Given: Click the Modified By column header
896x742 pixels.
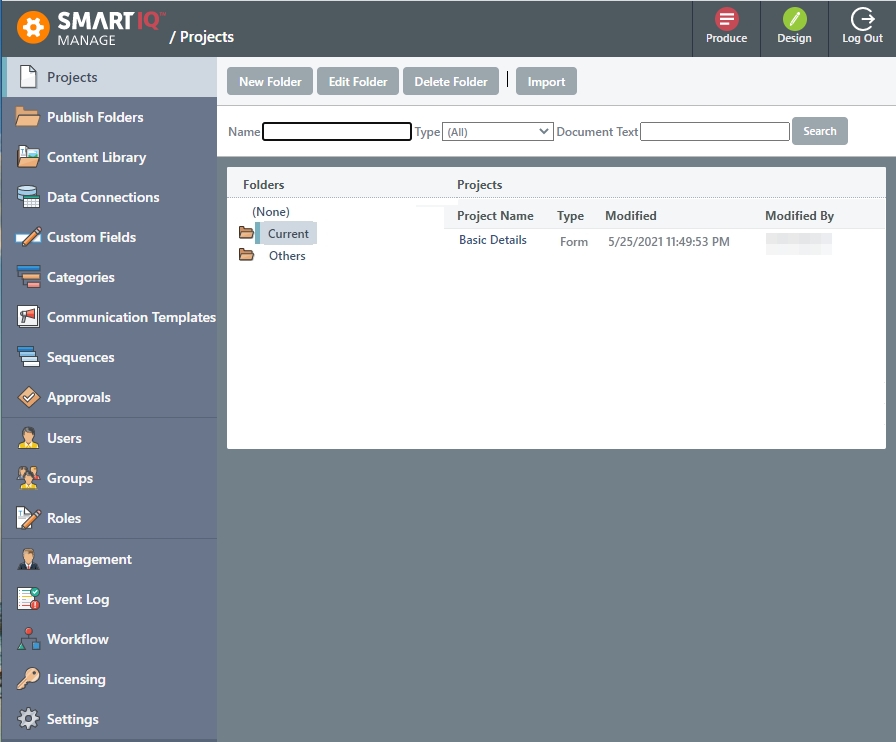Looking at the screenshot, I should [x=799, y=216].
